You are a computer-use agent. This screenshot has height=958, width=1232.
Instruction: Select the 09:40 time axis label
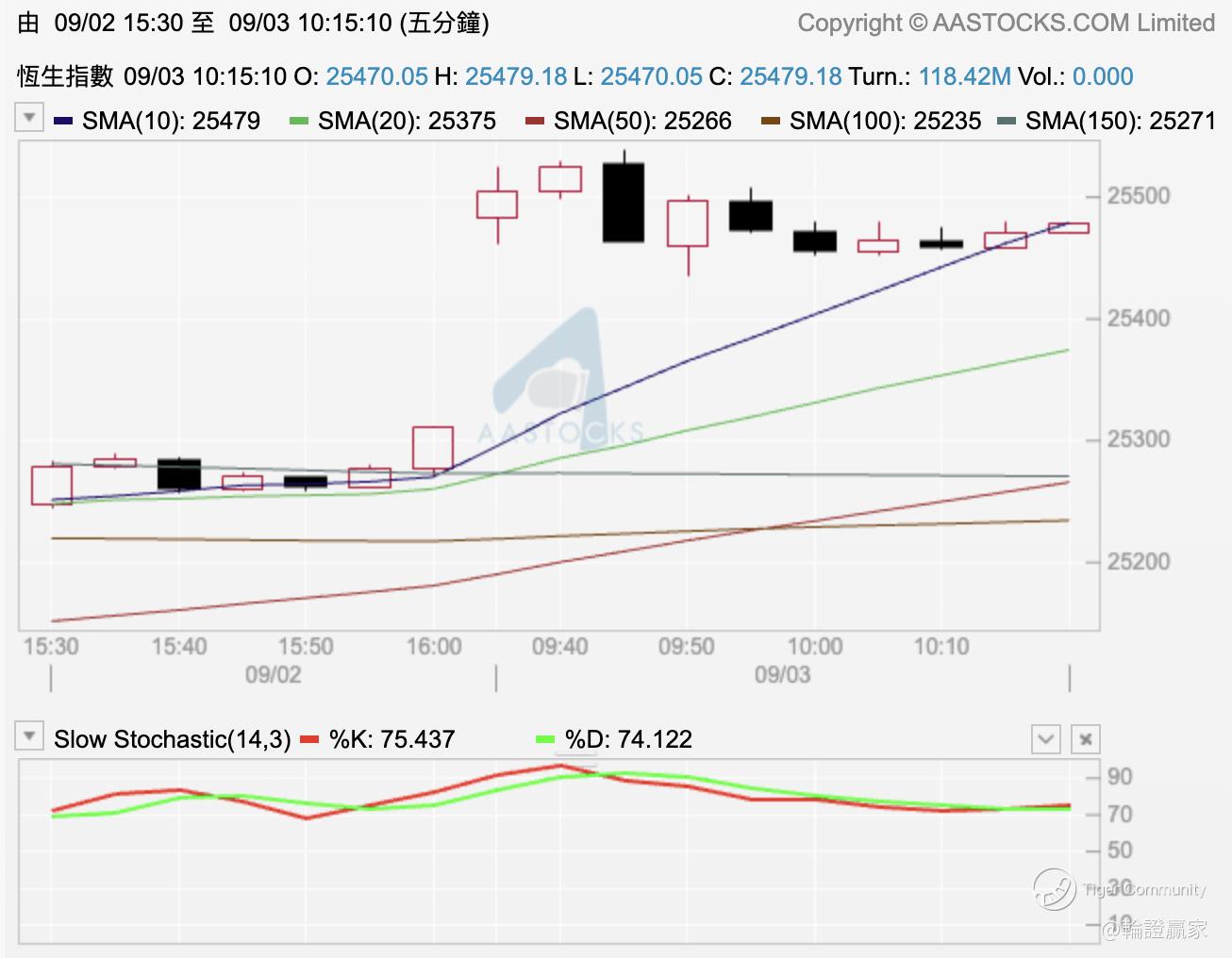[559, 647]
